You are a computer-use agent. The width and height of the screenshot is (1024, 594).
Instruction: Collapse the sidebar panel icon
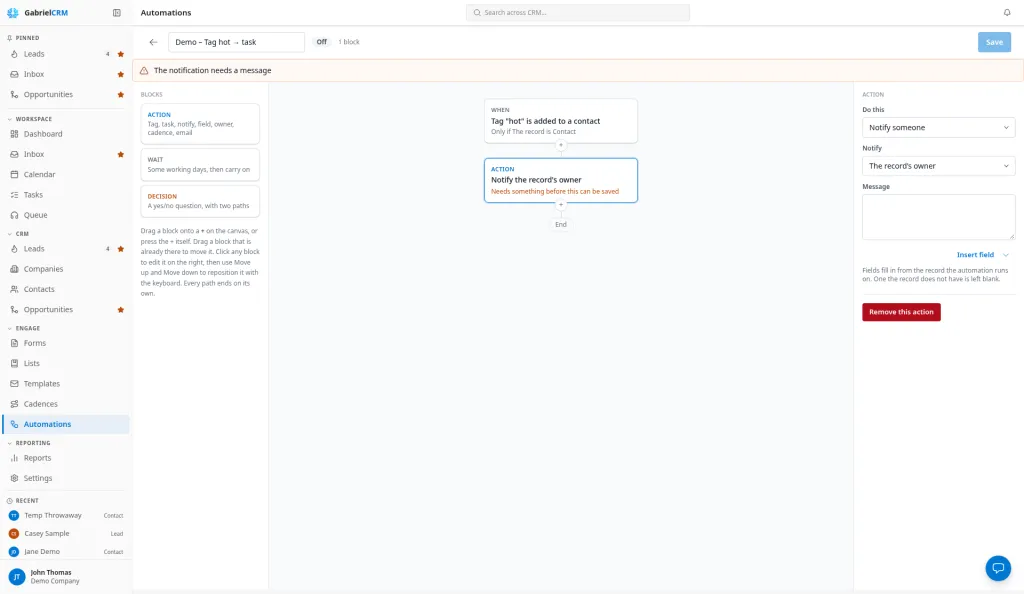point(116,12)
